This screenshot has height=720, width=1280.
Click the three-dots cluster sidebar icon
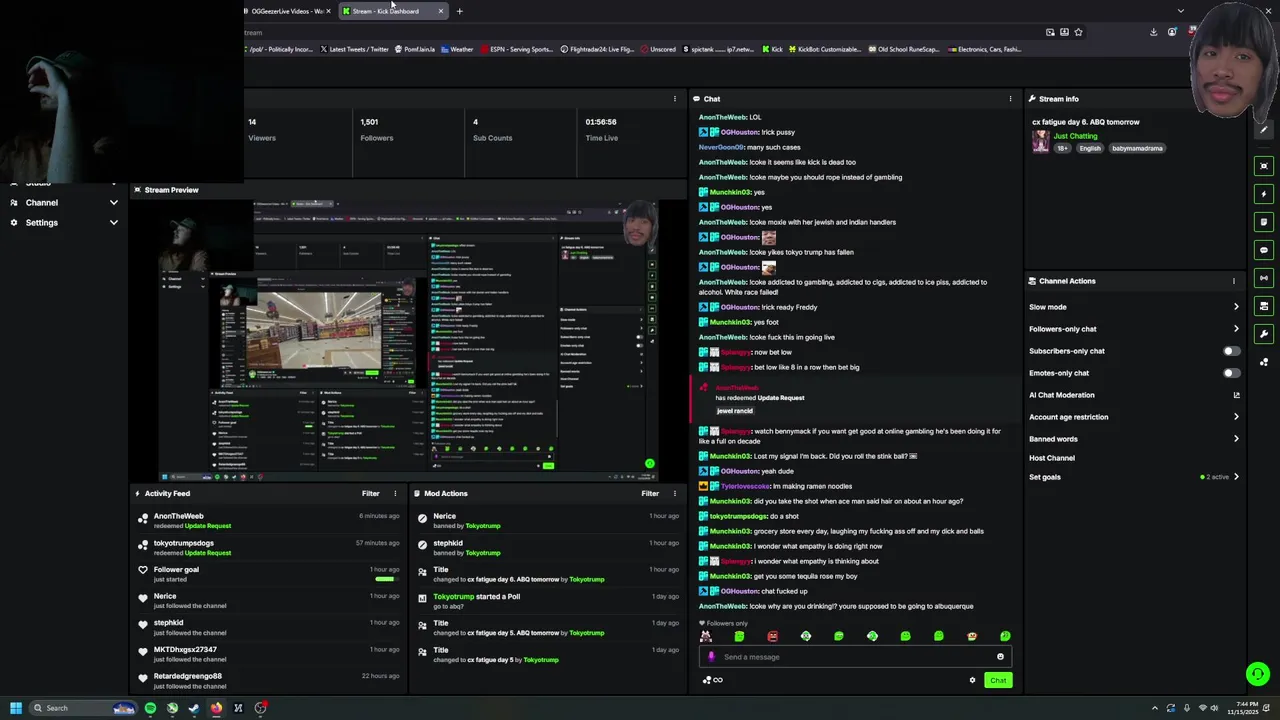(x=1264, y=362)
